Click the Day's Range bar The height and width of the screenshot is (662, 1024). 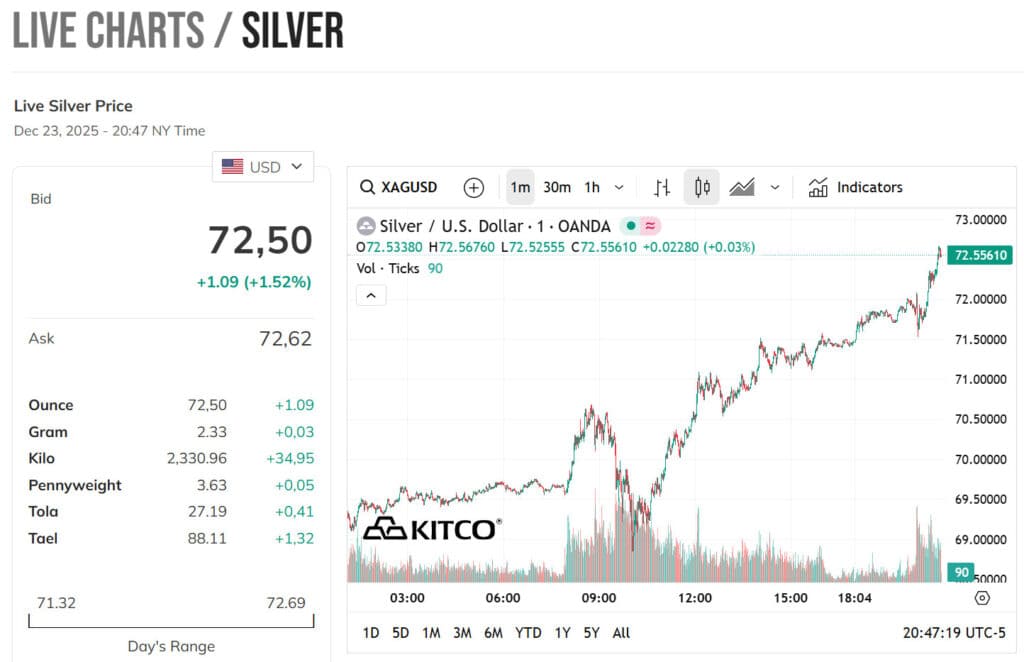(x=171, y=621)
